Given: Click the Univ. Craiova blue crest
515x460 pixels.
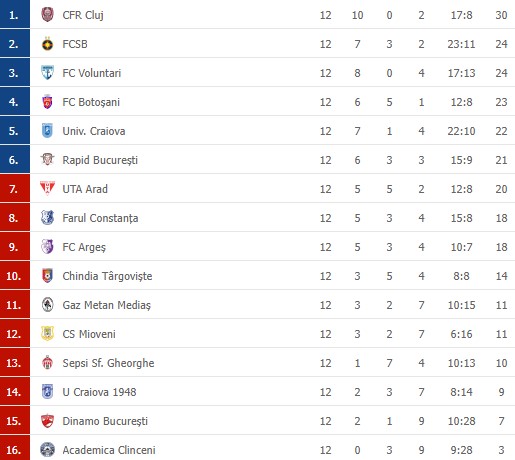Looking at the screenshot, I should (x=47, y=131).
